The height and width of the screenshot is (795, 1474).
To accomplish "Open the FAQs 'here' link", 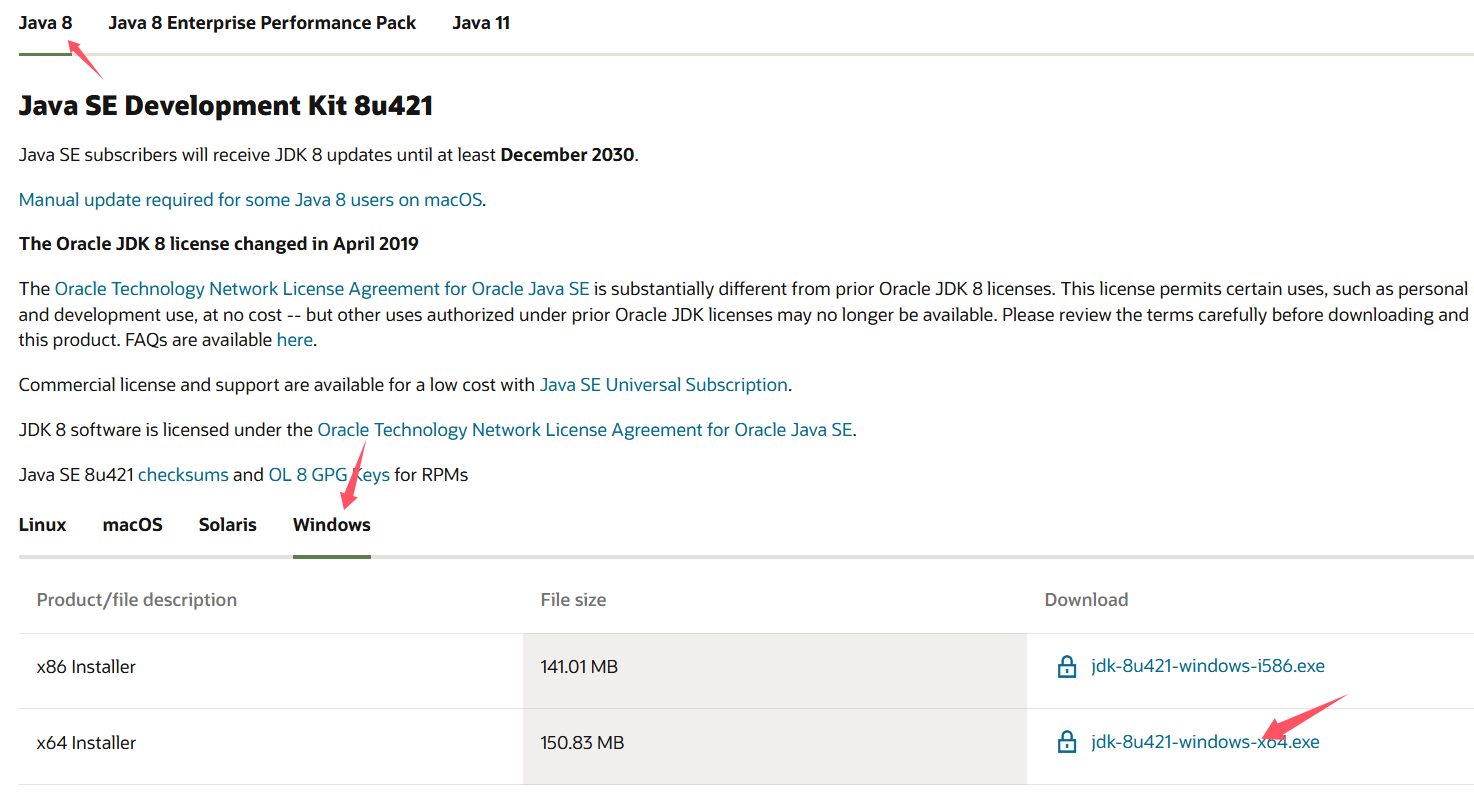I will click(295, 340).
